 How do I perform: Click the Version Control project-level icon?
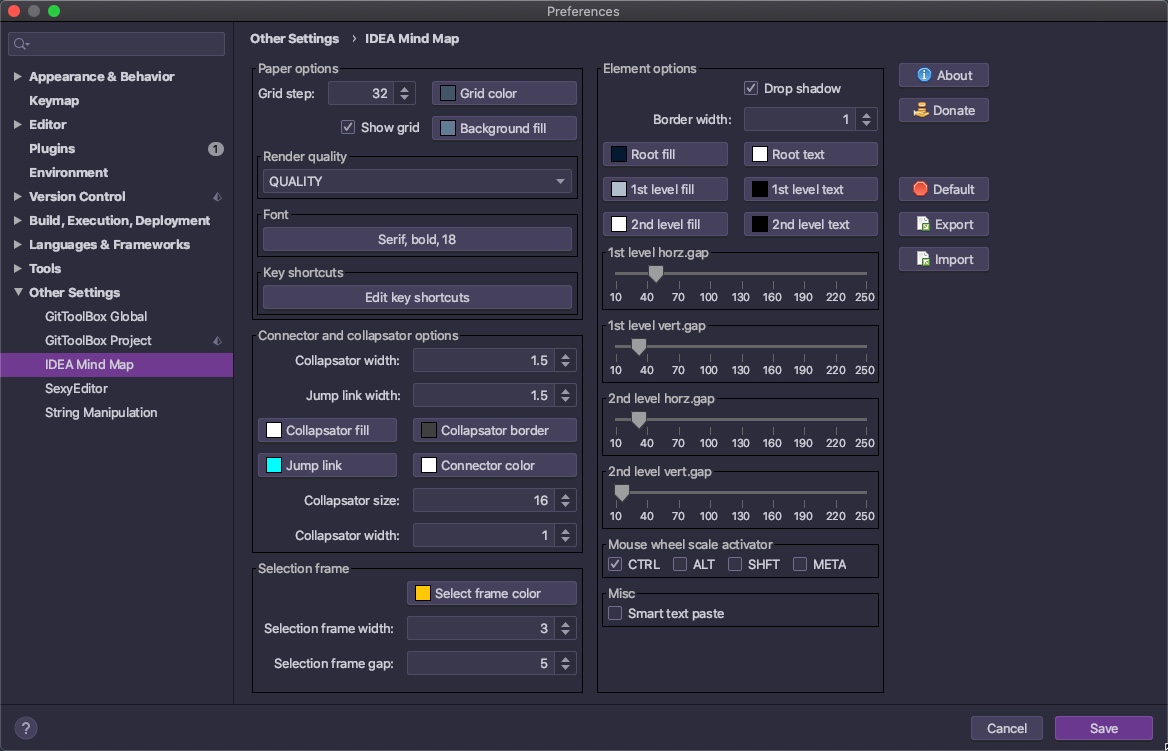pos(218,197)
